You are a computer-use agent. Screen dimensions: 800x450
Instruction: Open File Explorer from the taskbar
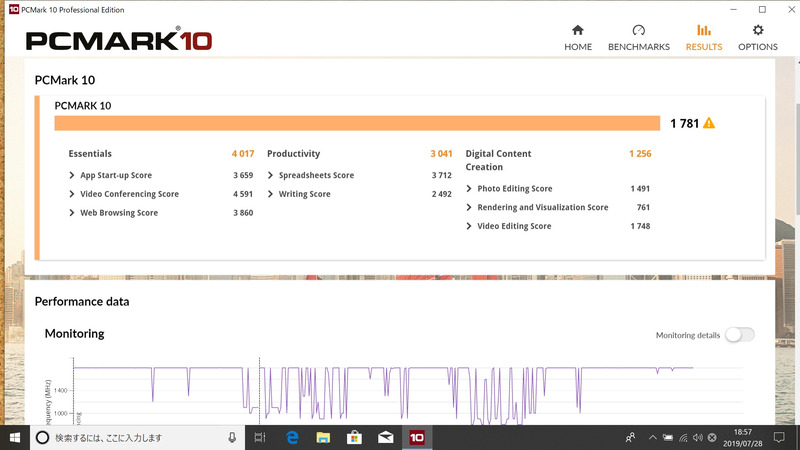323,437
